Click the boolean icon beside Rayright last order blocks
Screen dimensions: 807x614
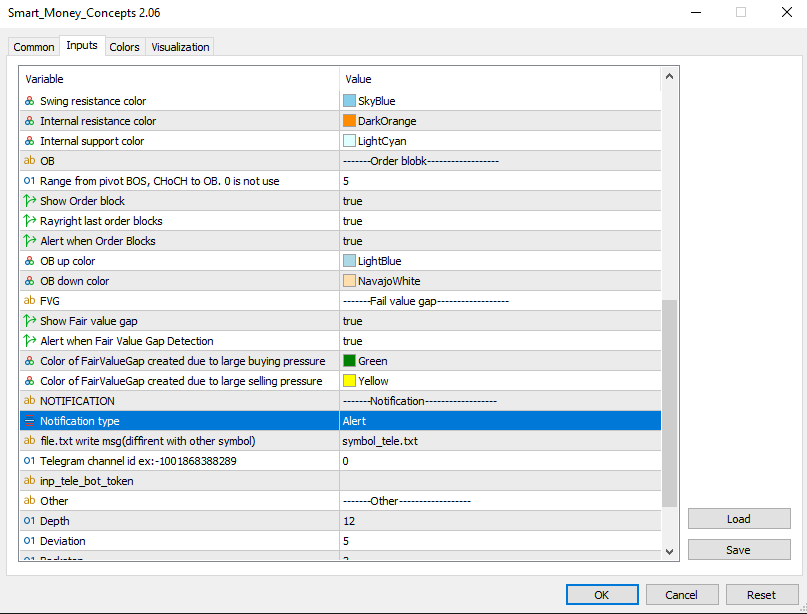29,221
